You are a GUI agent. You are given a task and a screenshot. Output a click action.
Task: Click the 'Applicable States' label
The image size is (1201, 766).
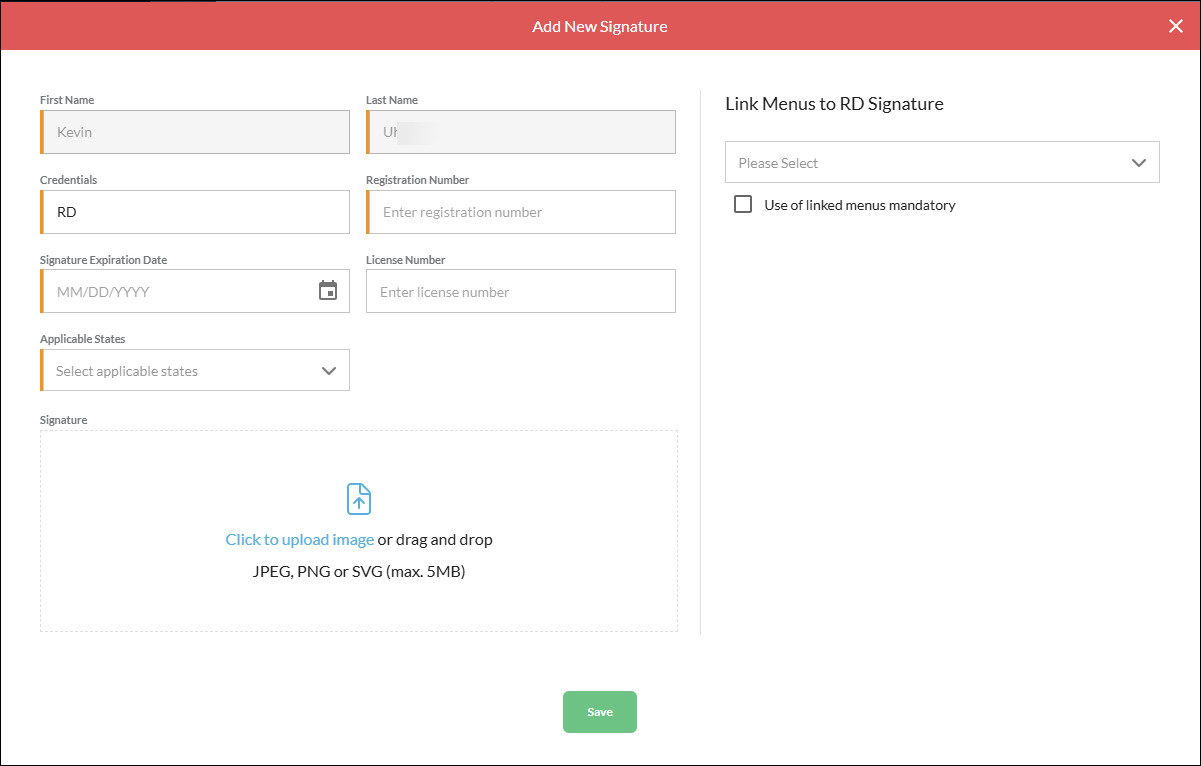pos(83,339)
